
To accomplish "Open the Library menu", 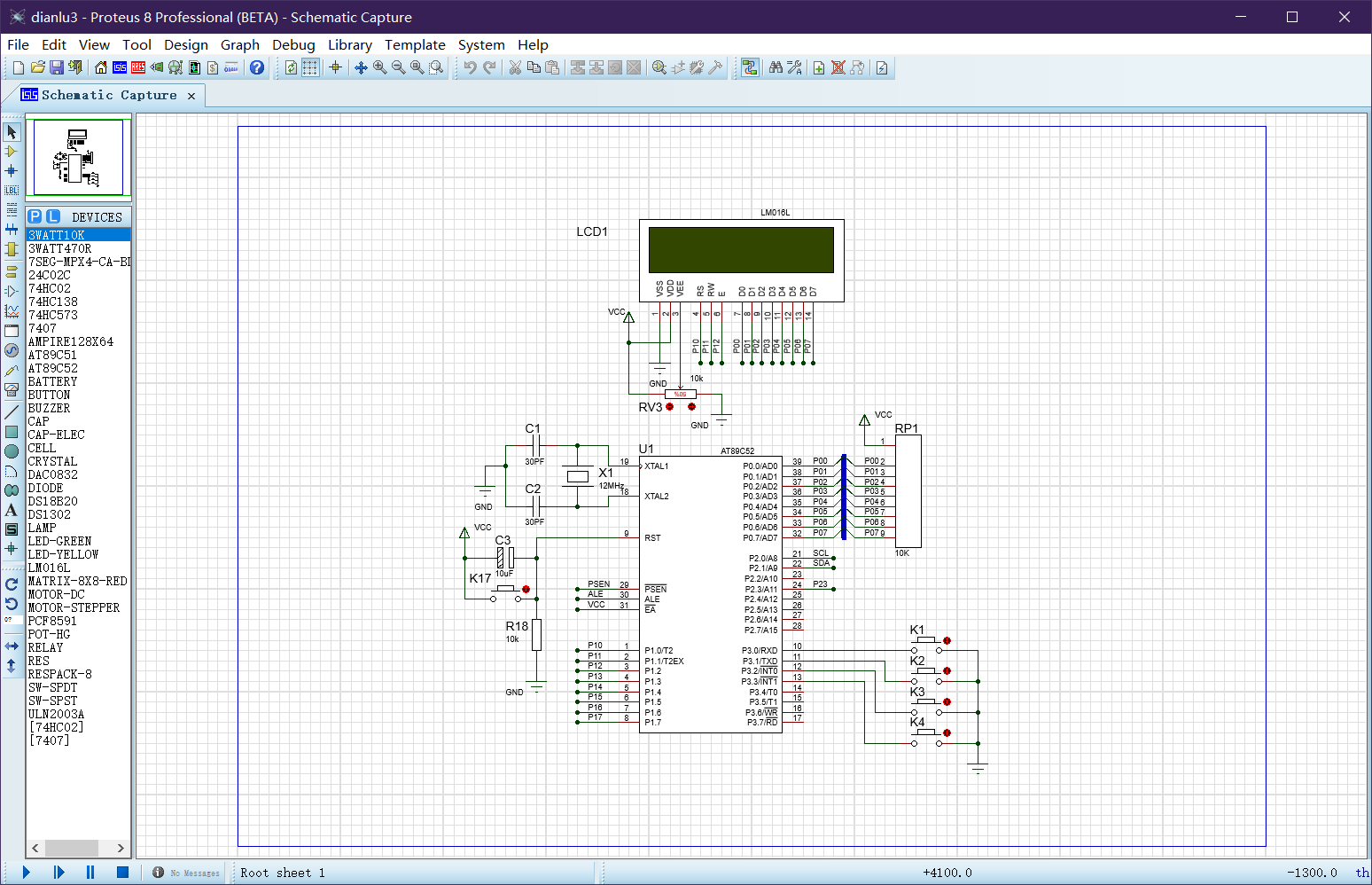I will point(350,44).
